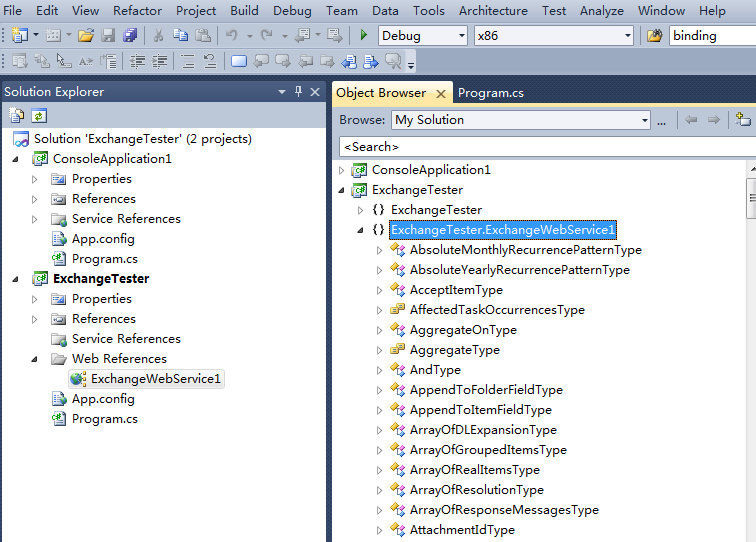The height and width of the screenshot is (542, 756).
Task: Click the Object Browser vertical scrollbar
Action: coord(751,199)
